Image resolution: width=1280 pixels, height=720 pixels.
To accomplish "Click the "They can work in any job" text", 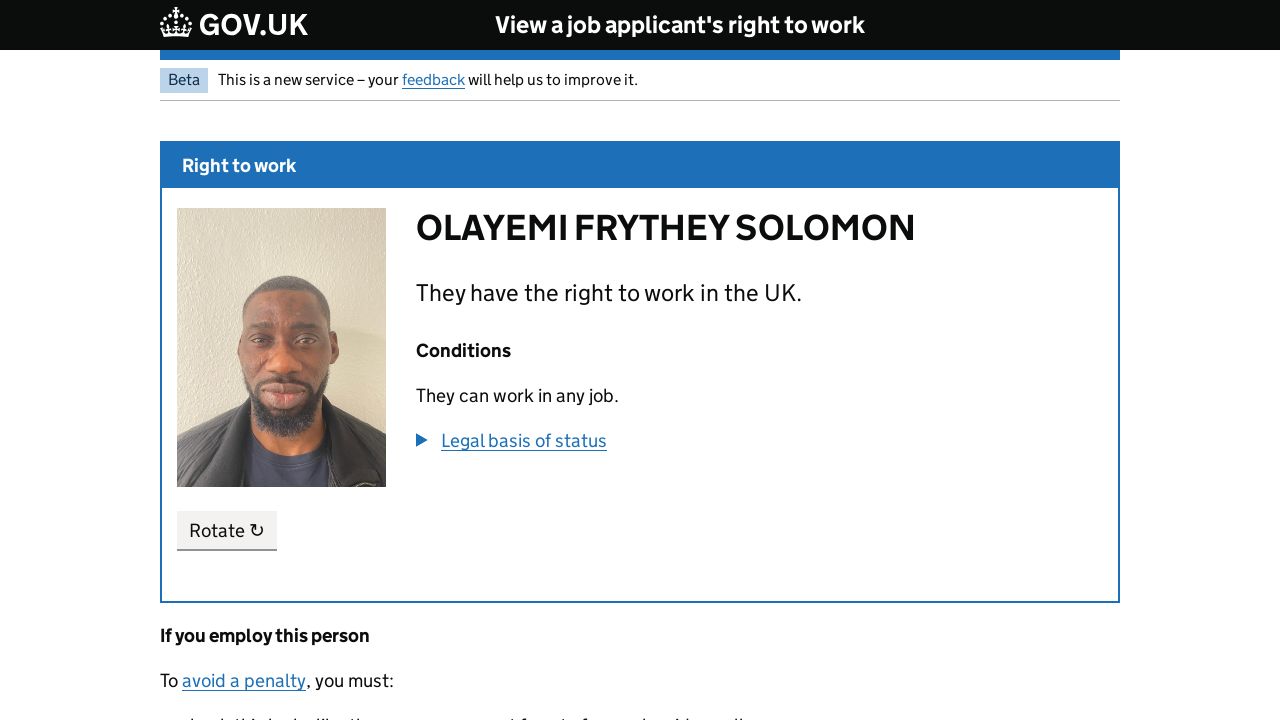I will coord(517,396).
